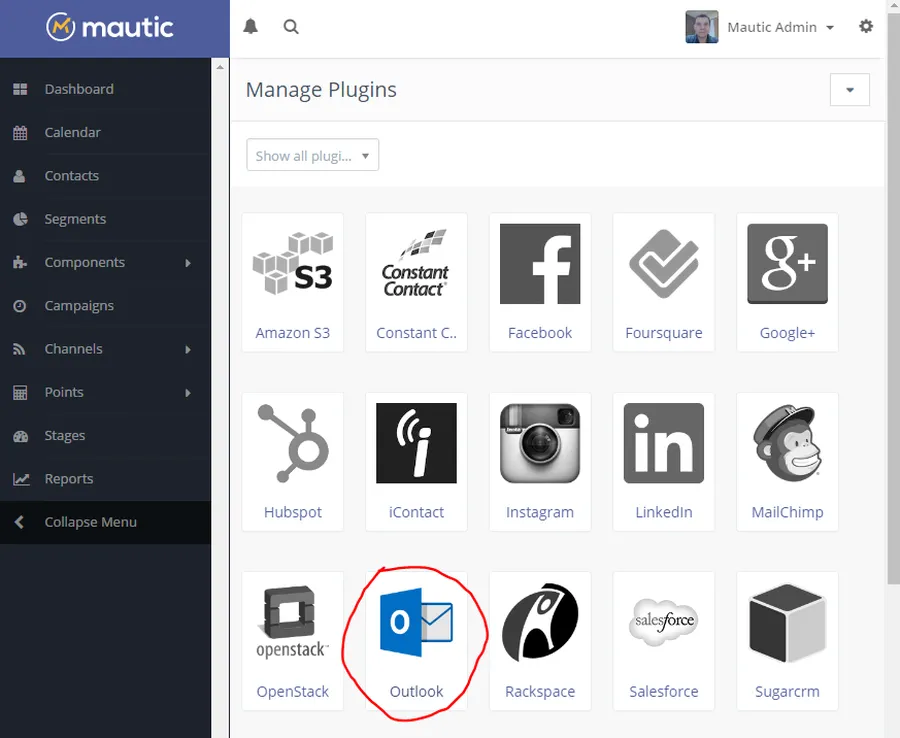Screen dimensions: 900x738
Task: Open the Rackspace plugin logo
Action: [540, 622]
